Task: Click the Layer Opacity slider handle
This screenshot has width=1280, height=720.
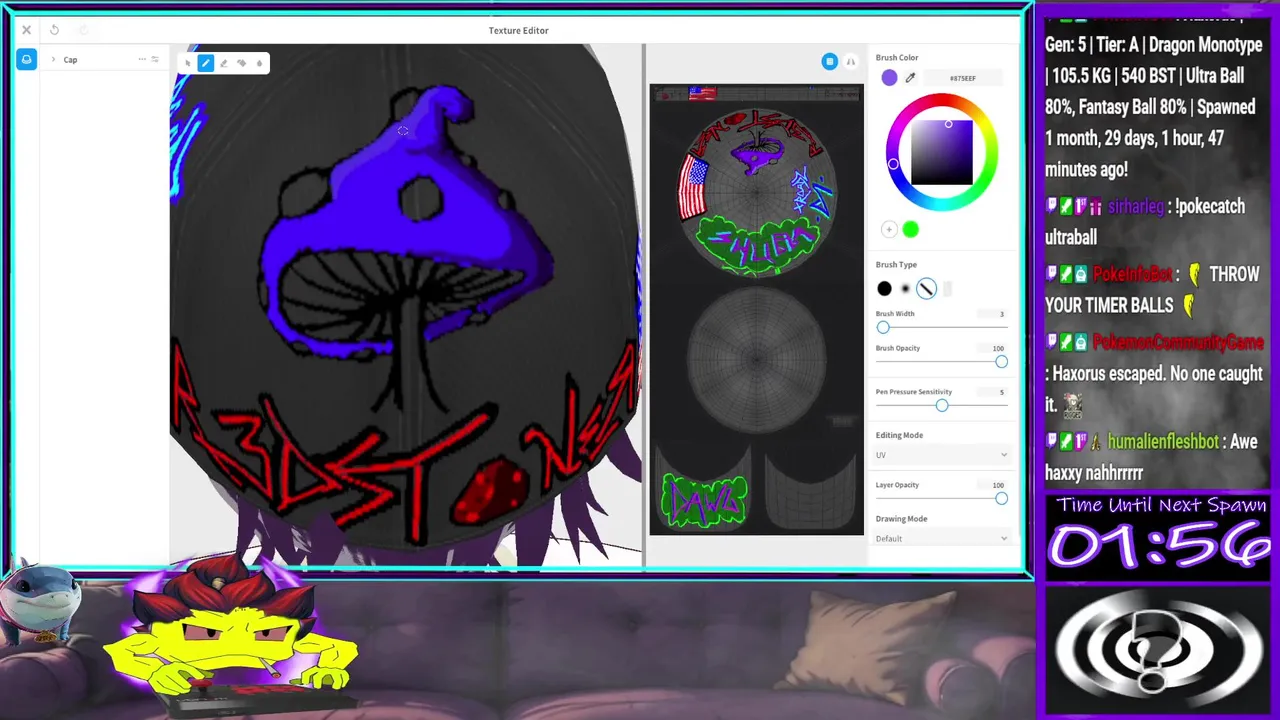Action: click(1001, 498)
